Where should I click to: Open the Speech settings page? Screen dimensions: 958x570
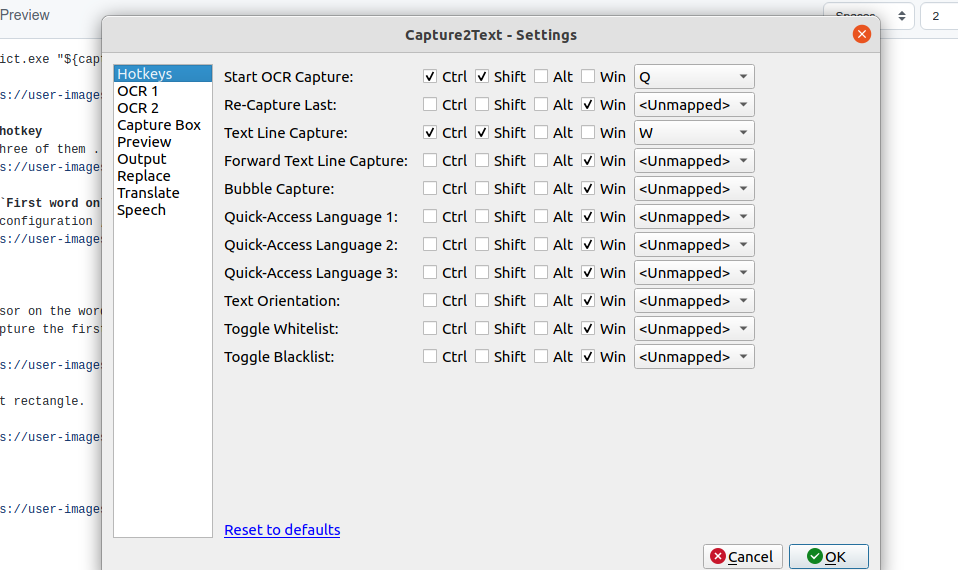click(163, 210)
